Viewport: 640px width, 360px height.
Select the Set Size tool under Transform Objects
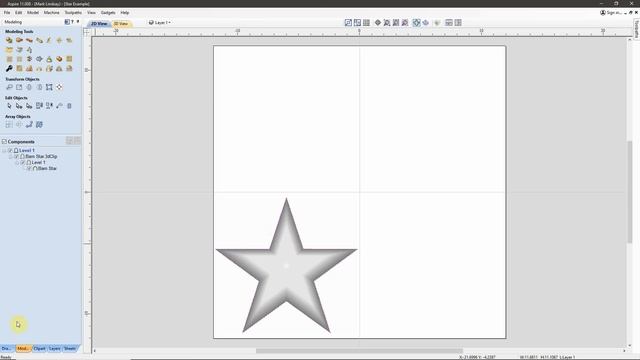(19, 87)
